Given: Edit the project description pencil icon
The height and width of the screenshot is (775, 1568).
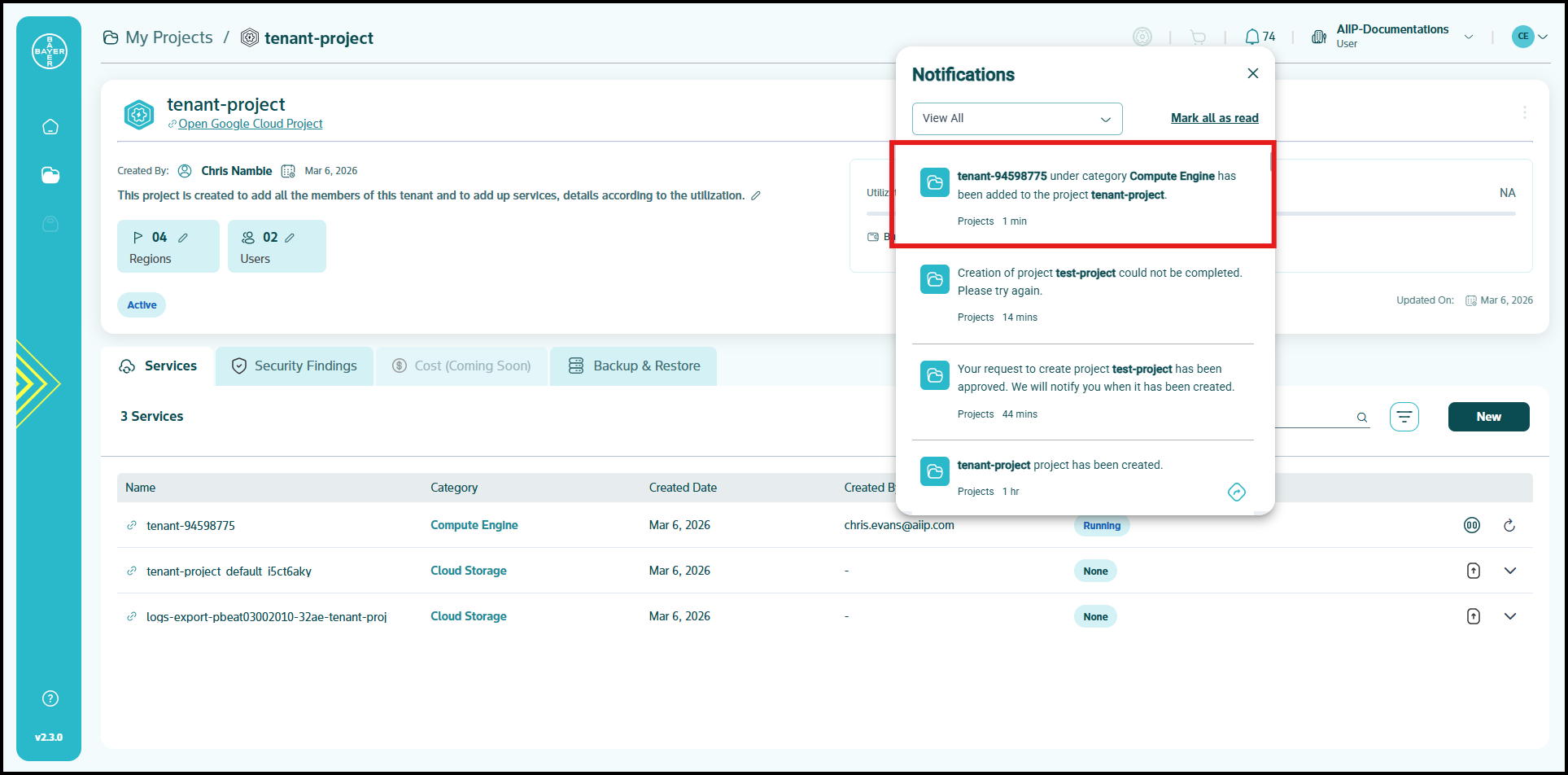Looking at the screenshot, I should [x=756, y=195].
